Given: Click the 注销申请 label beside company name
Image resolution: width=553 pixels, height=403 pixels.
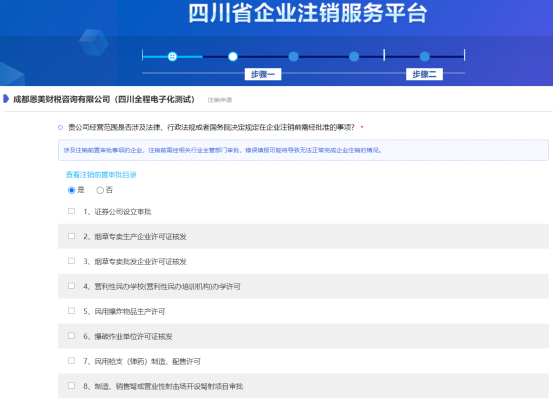Looking at the screenshot, I should 220,100.
